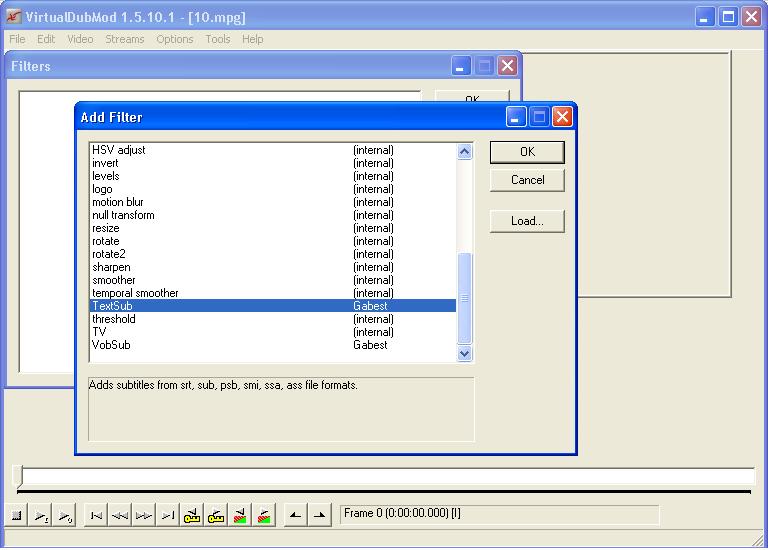Image resolution: width=768 pixels, height=550 pixels.
Task: Select the HSV adjust filter
Action: [x=273, y=150]
